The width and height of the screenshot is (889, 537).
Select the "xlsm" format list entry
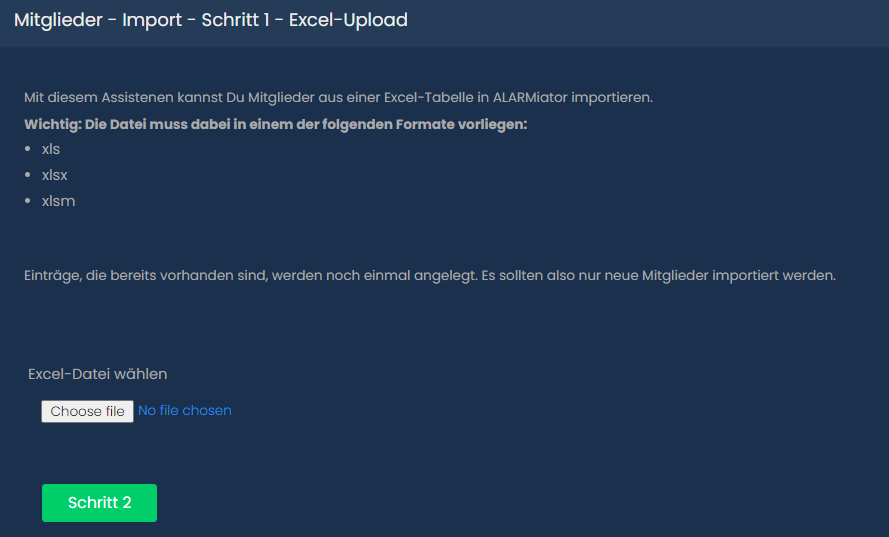(59, 201)
